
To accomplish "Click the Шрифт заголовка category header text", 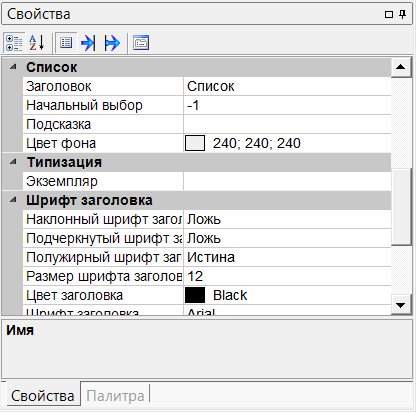I will point(89,200).
